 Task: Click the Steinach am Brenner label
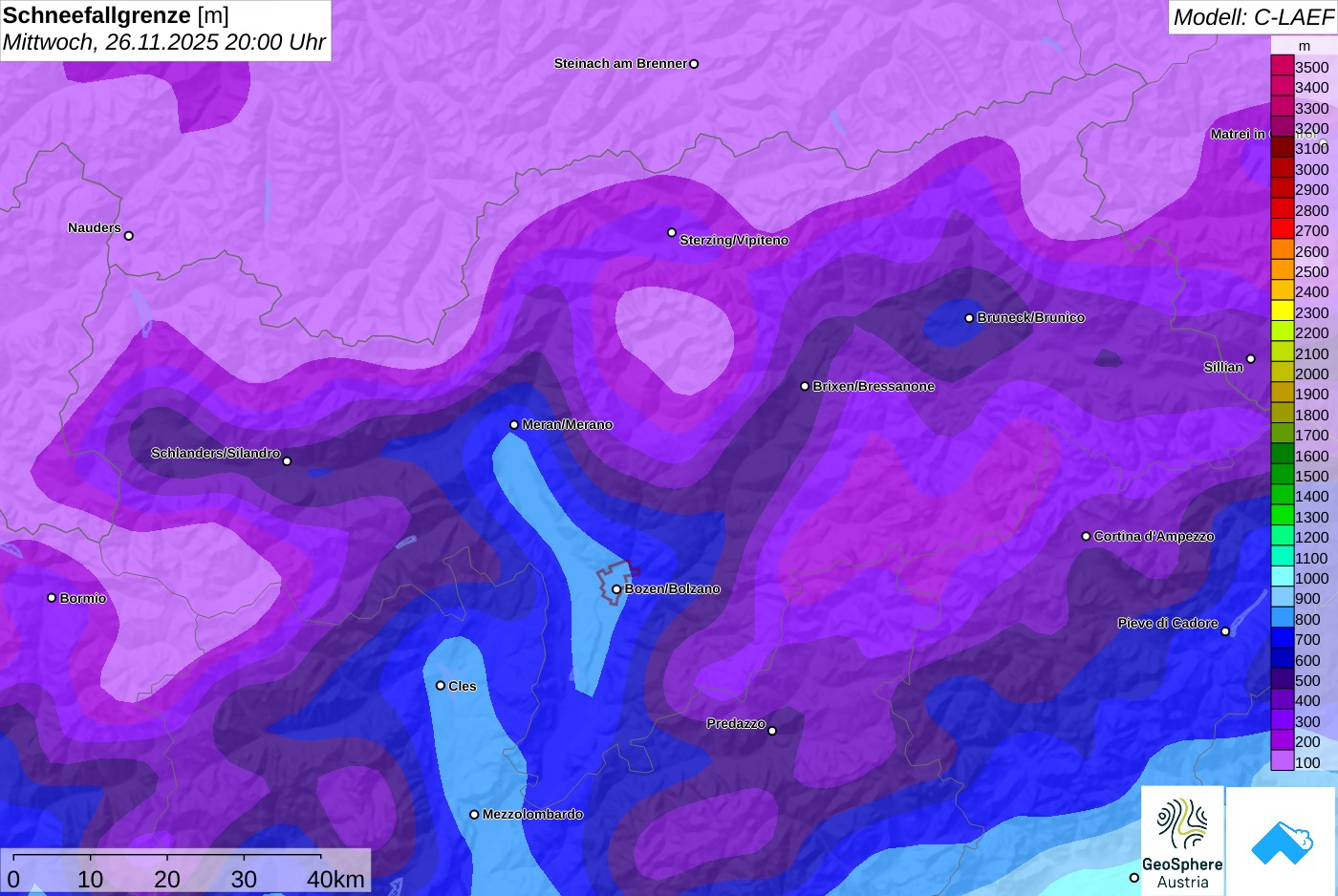click(620, 64)
